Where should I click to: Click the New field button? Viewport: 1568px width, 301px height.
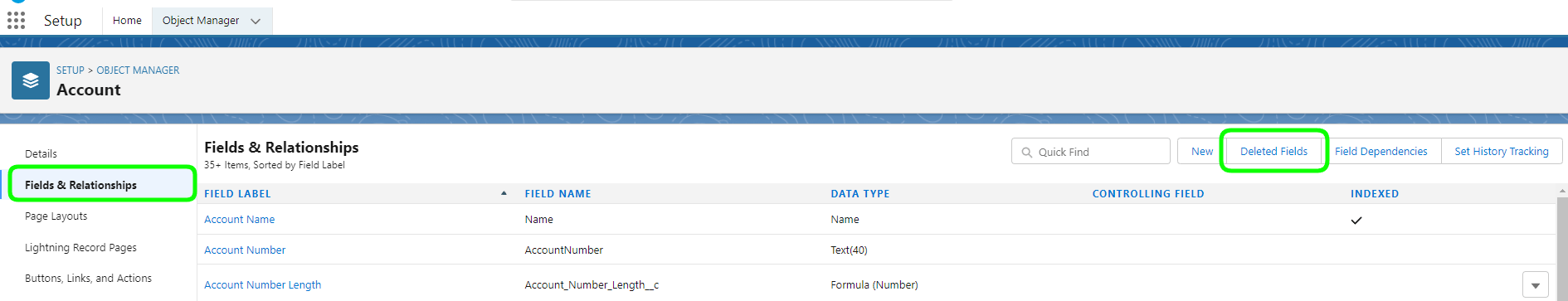(1202, 151)
